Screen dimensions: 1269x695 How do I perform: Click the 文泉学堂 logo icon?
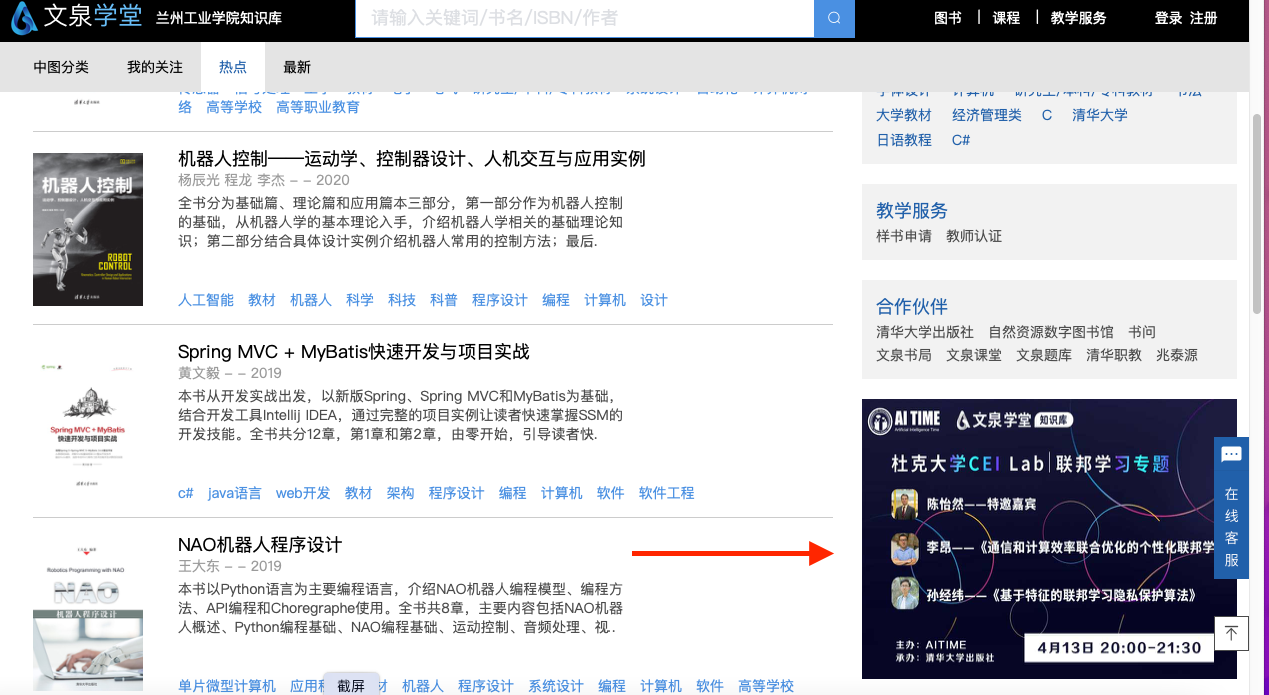click(x=24, y=18)
